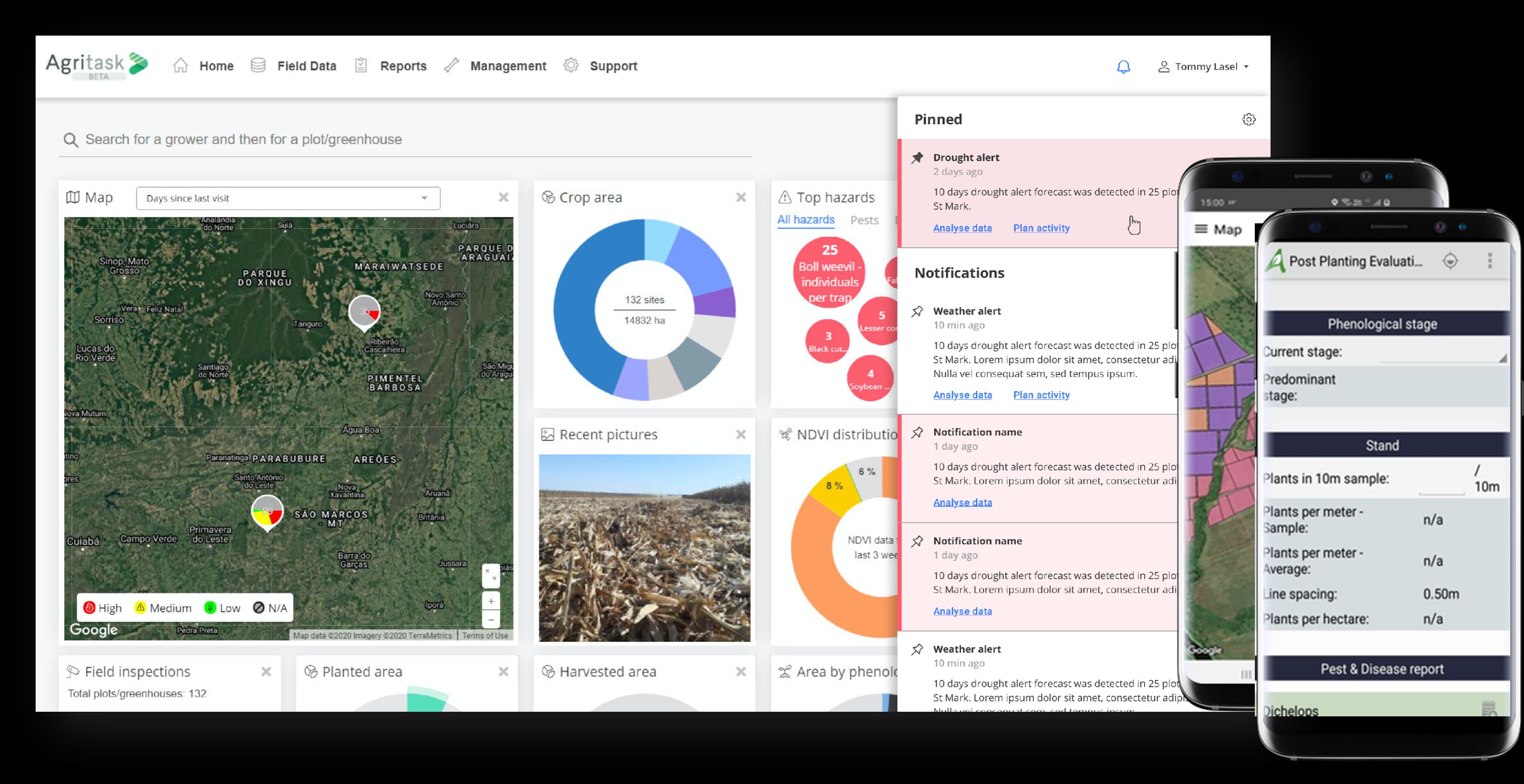1524x784 pixels.
Task: Click the Field inspections flag icon
Action: [73, 672]
